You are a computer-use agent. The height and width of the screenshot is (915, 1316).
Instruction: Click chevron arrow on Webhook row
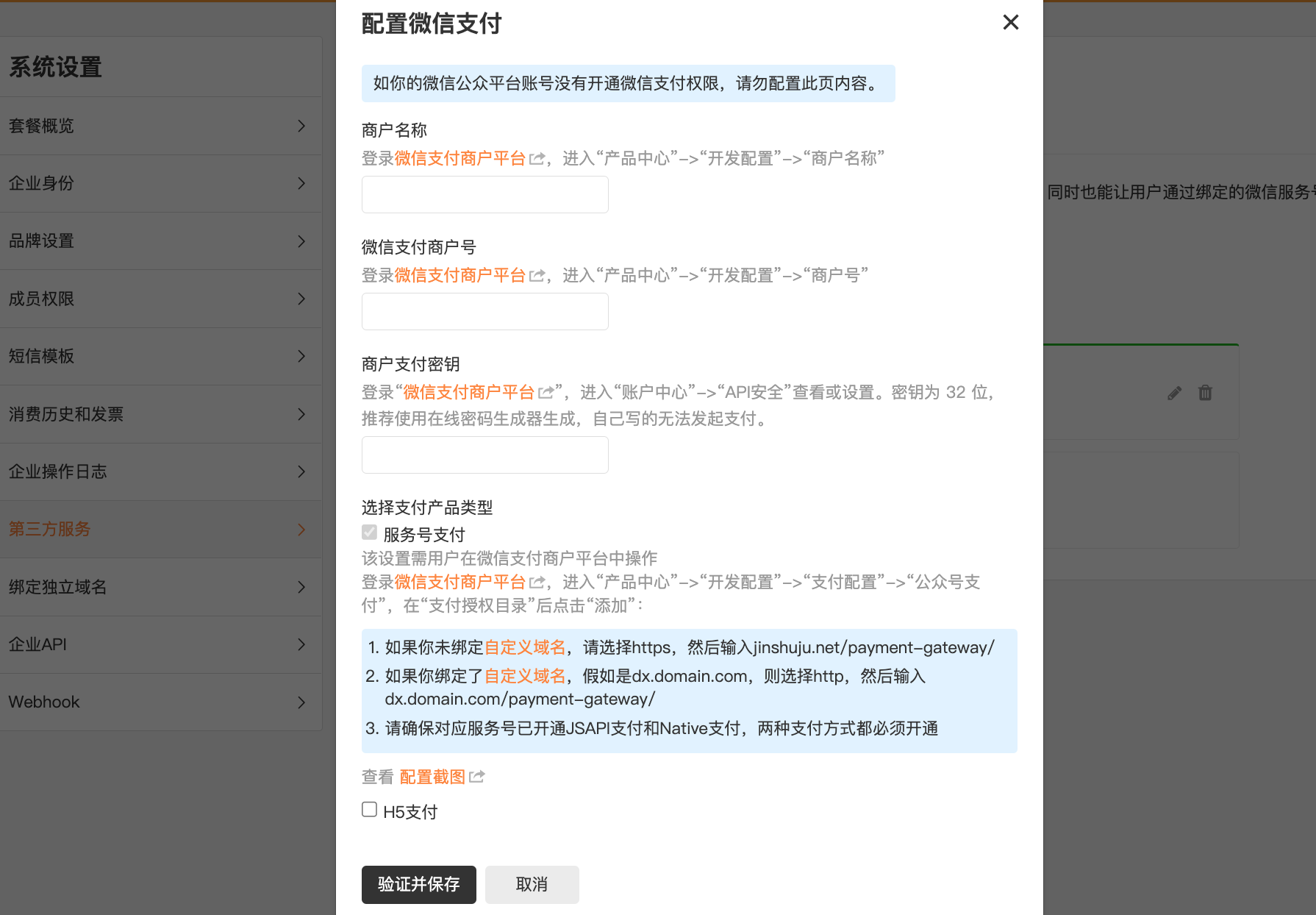point(301,702)
